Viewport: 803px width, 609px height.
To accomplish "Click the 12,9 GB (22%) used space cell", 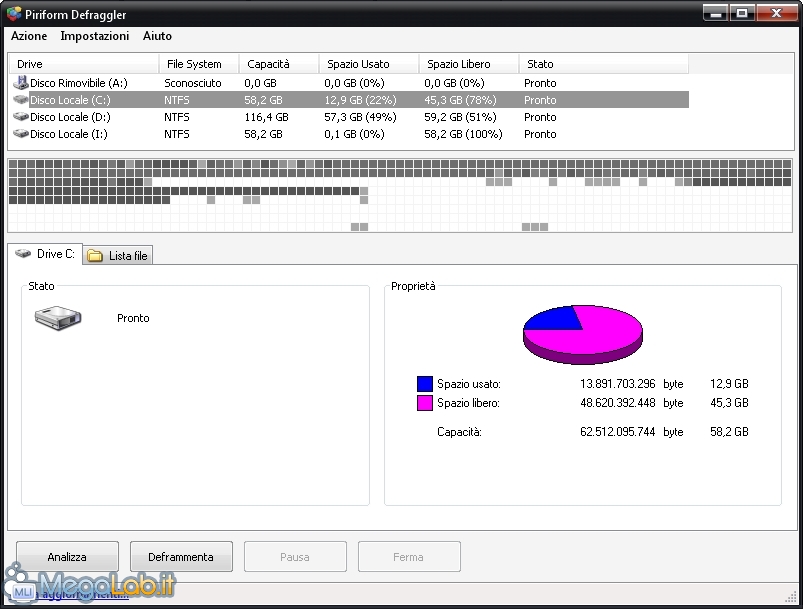I will (x=360, y=100).
